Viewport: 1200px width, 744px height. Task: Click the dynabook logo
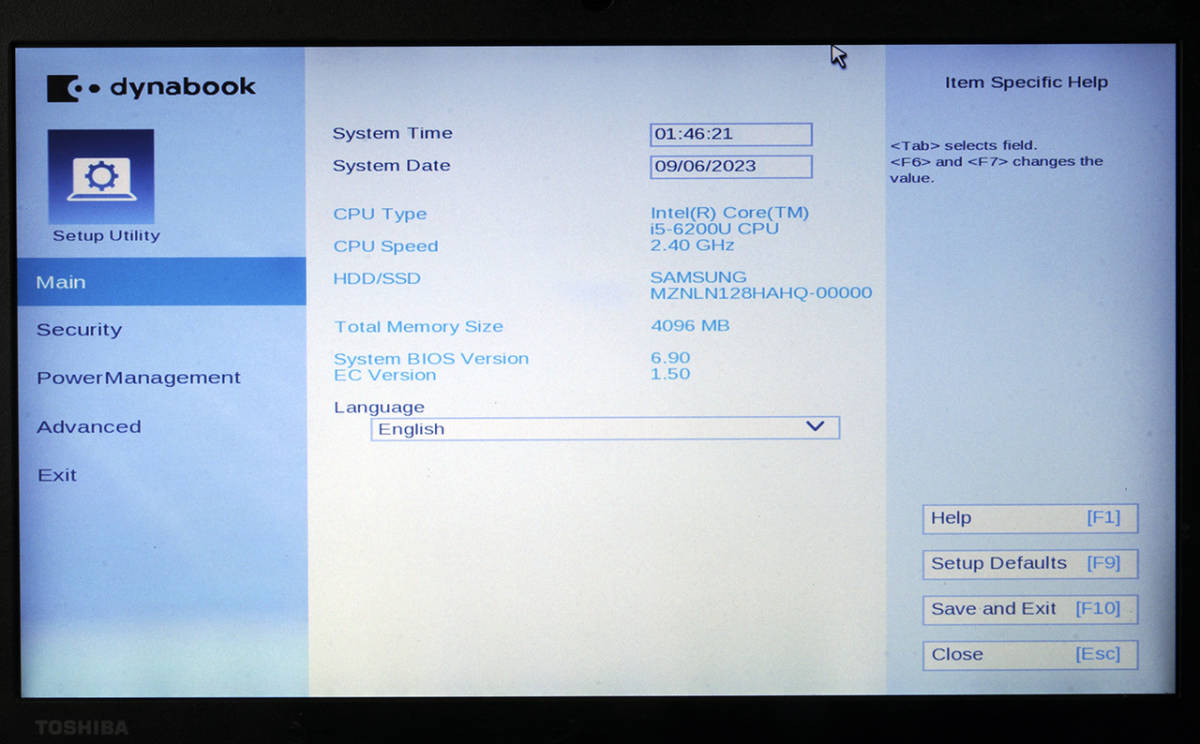pos(150,86)
